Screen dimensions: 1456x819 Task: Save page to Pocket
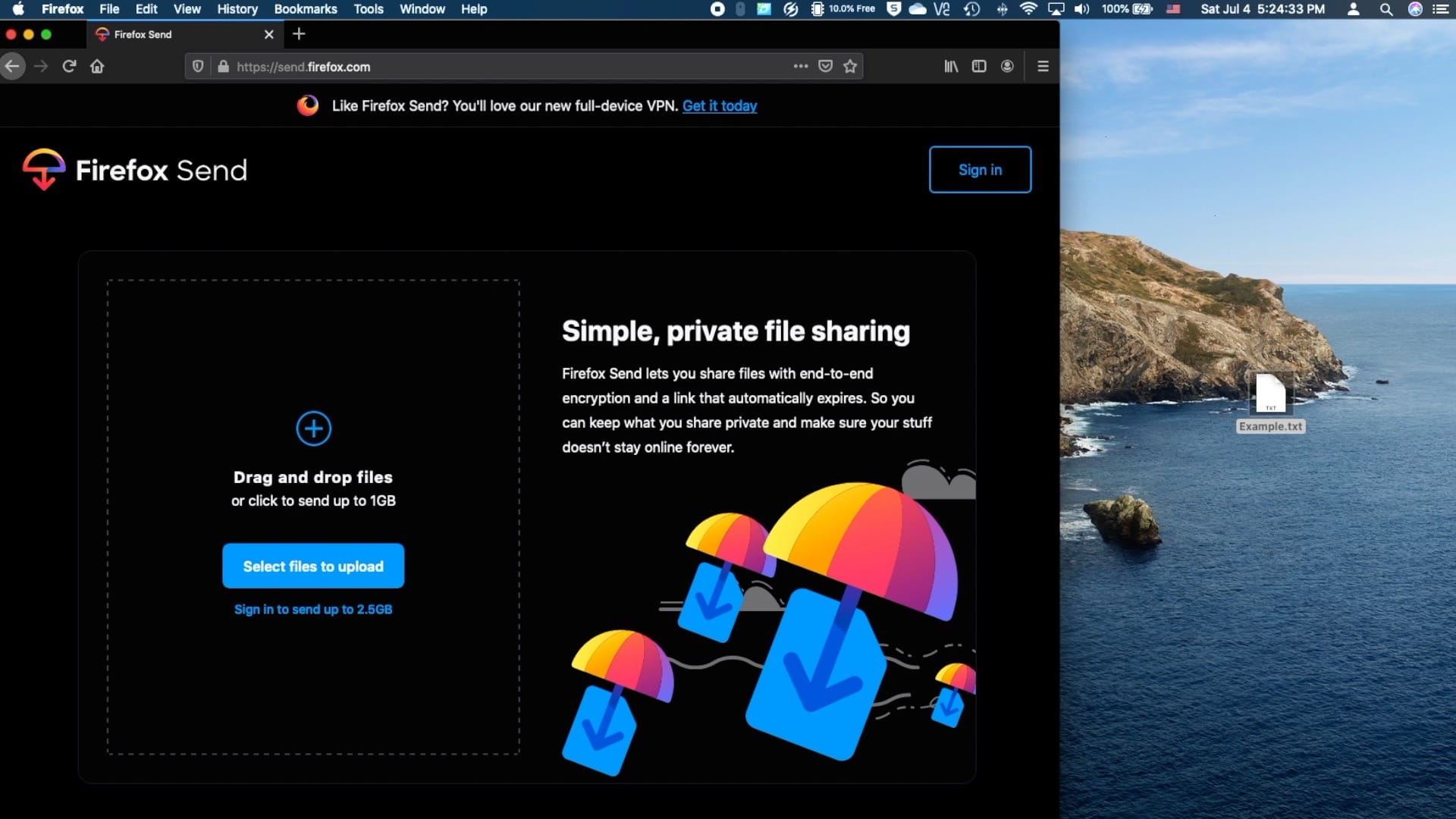[826, 67]
